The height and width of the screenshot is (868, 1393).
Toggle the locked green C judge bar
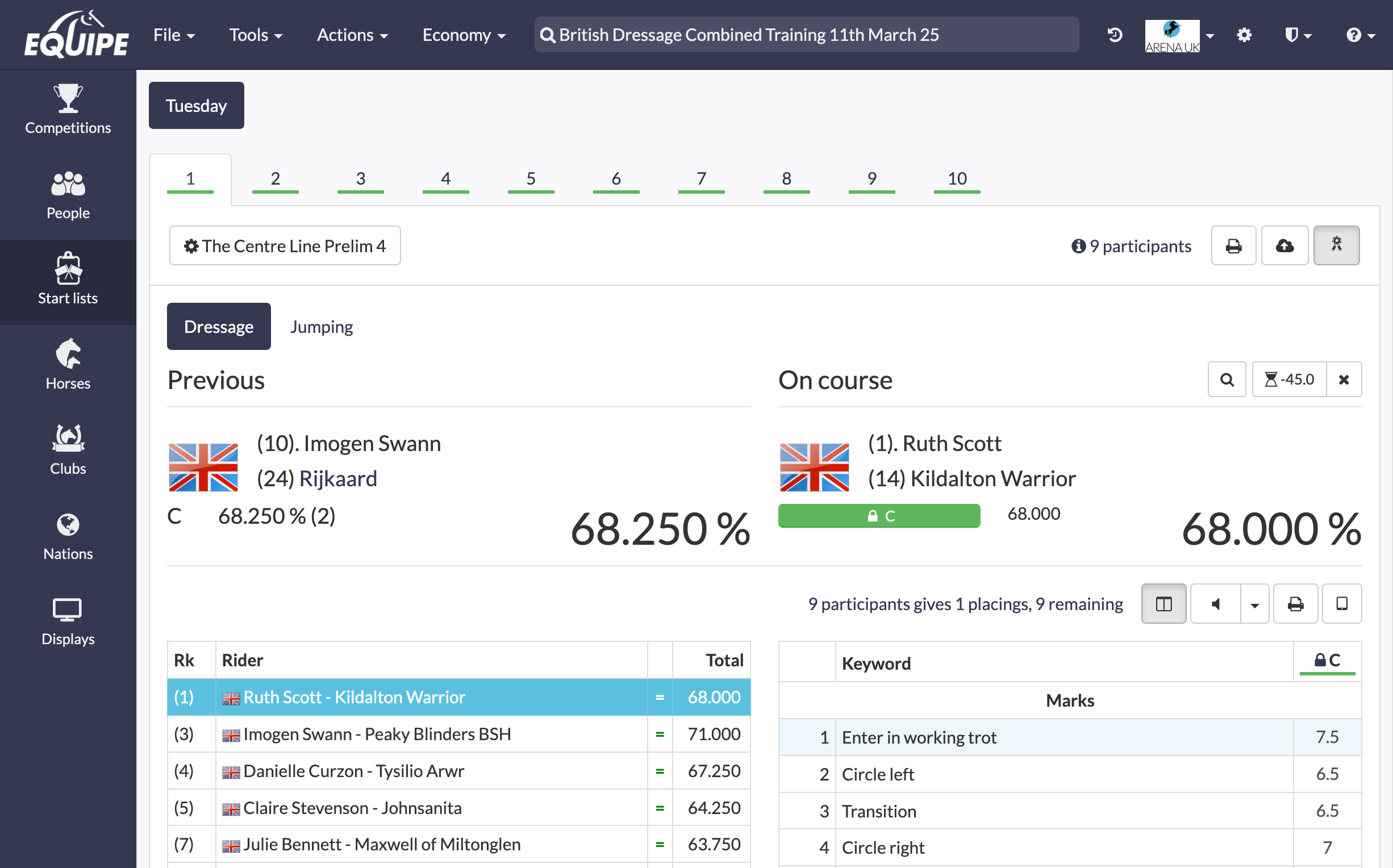click(878, 515)
